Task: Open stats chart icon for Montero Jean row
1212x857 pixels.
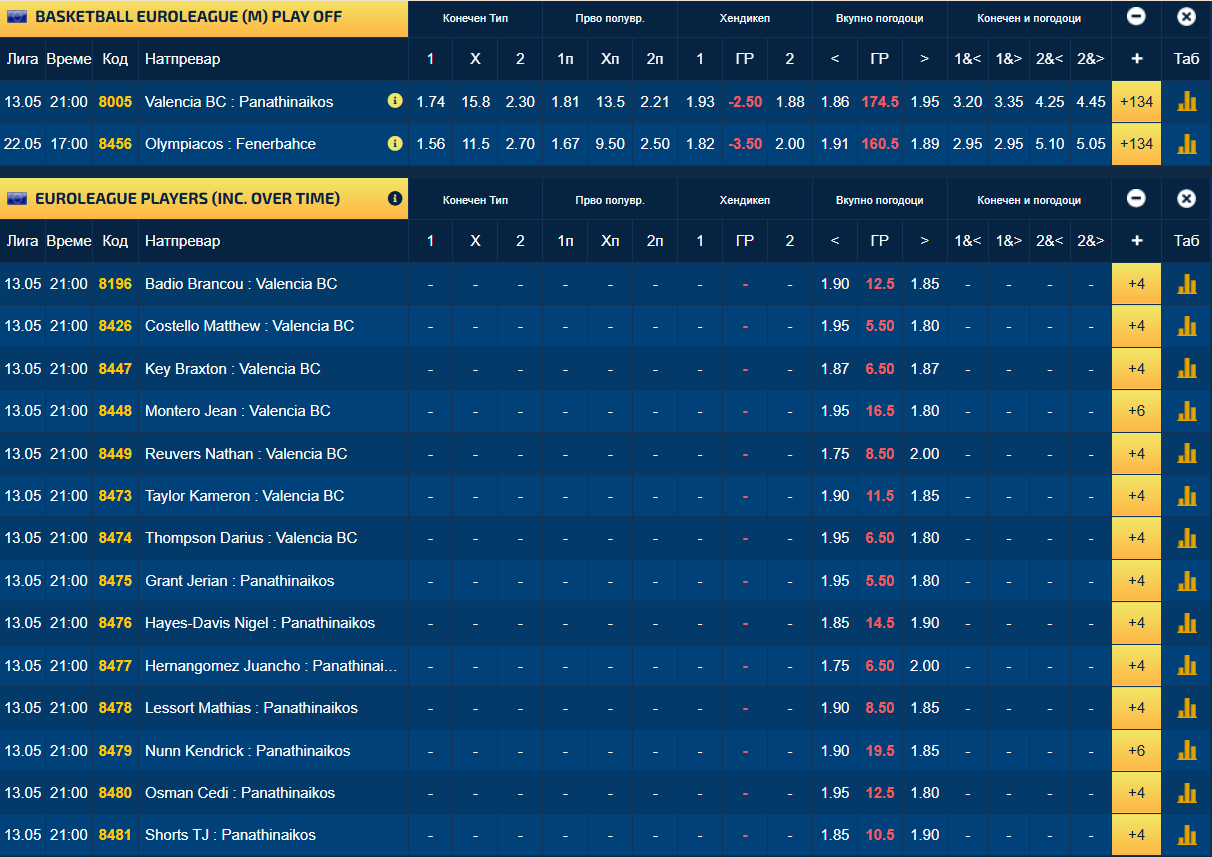Action: coord(1187,411)
